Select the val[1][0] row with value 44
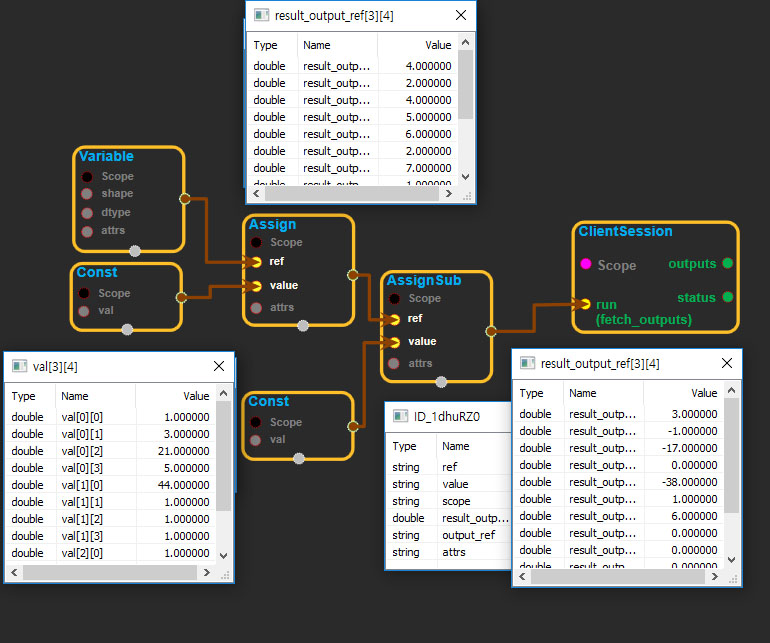This screenshot has width=770, height=643. pos(110,485)
